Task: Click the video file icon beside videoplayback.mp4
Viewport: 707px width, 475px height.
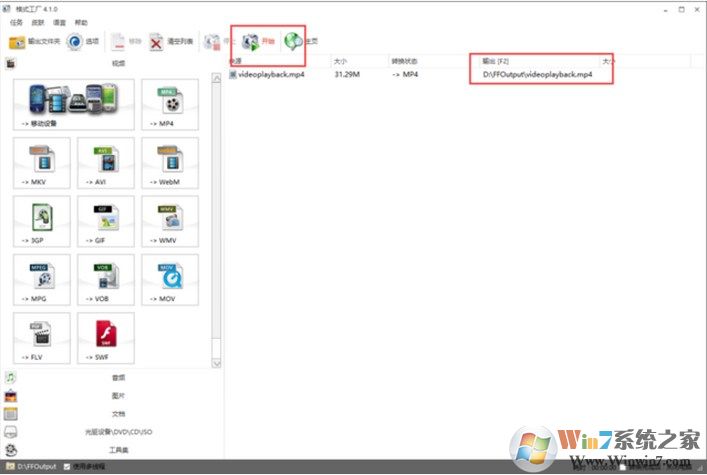Action: 233,74
